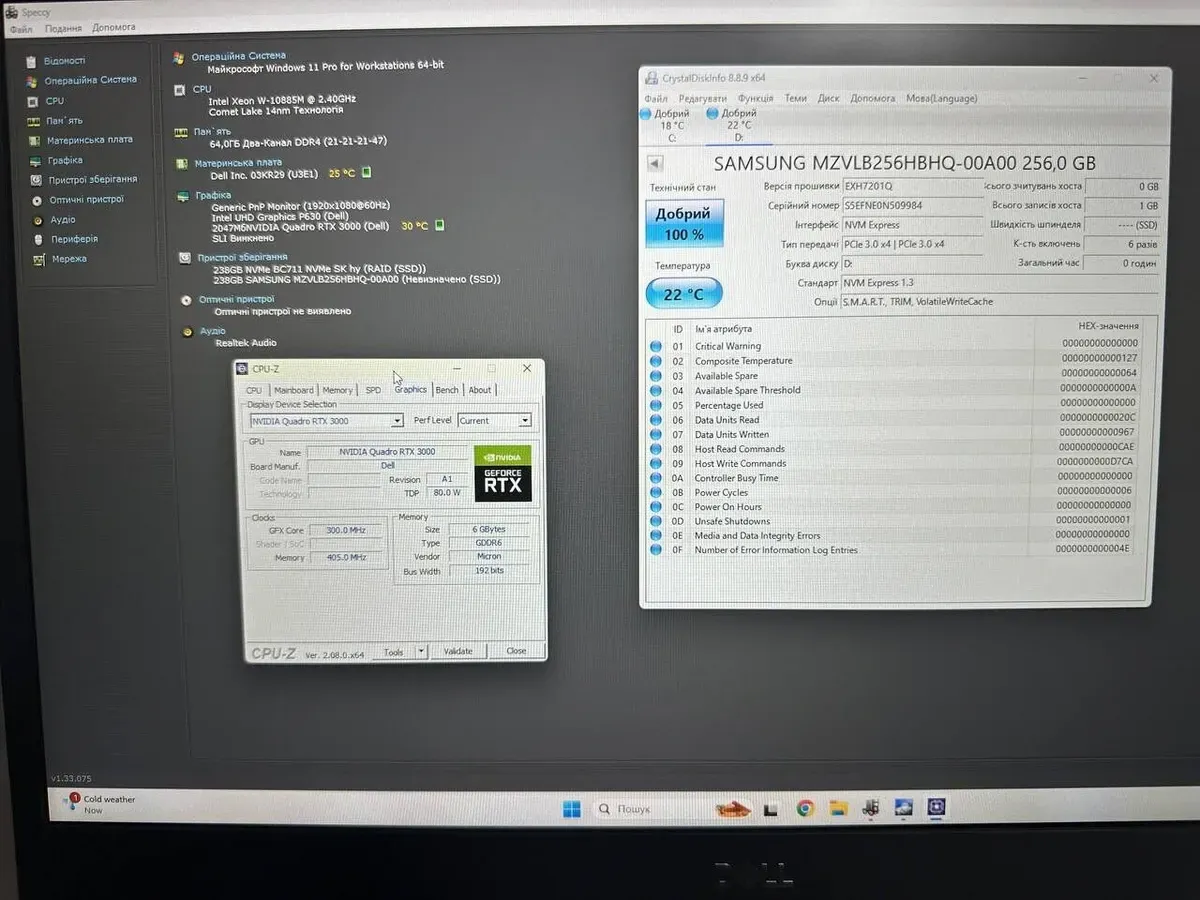Click the Добрий 100% health status box

pyautogui.click(x=683, y=224)
